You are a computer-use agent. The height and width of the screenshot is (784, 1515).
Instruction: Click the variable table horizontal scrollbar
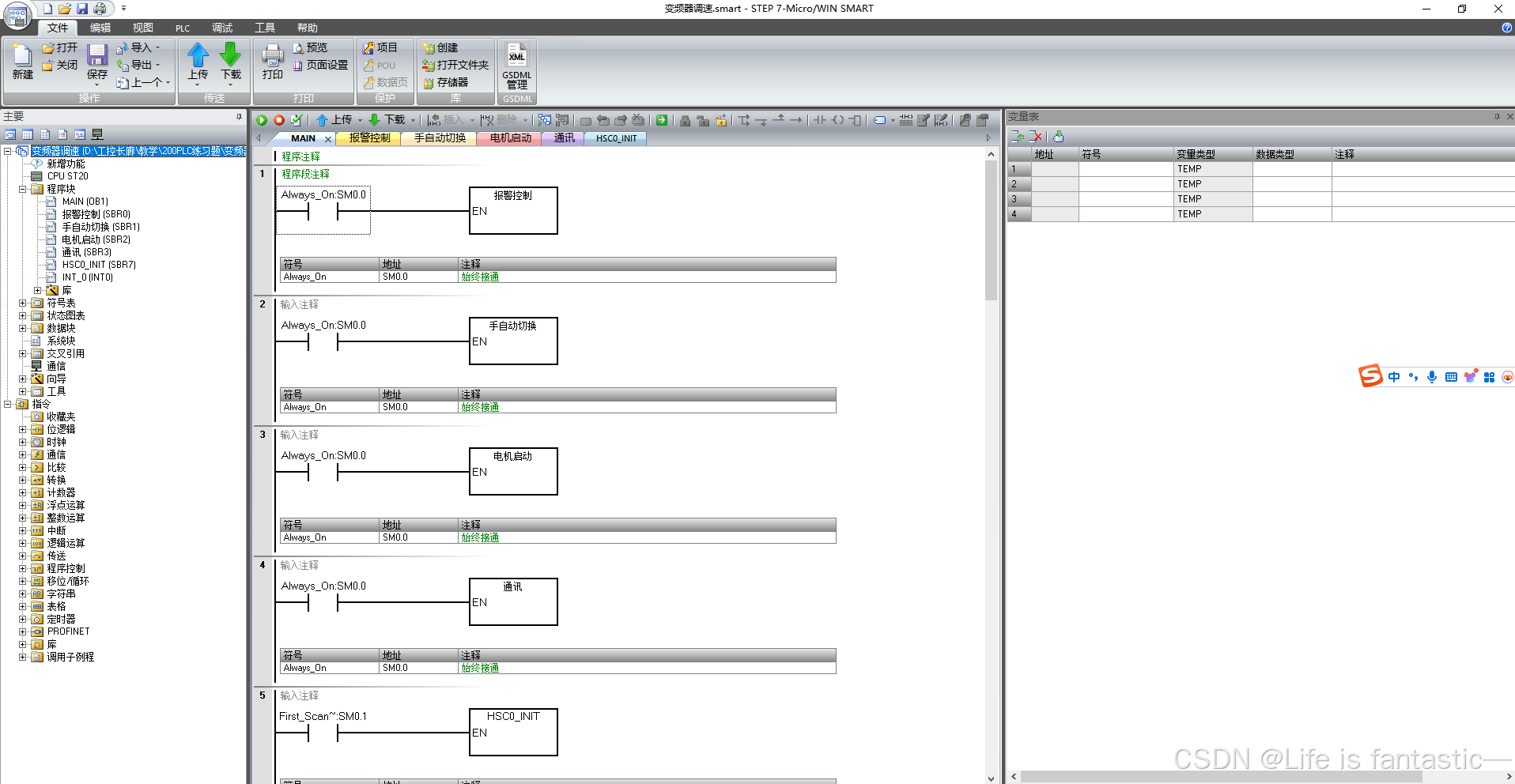[x=1221, y=777]
